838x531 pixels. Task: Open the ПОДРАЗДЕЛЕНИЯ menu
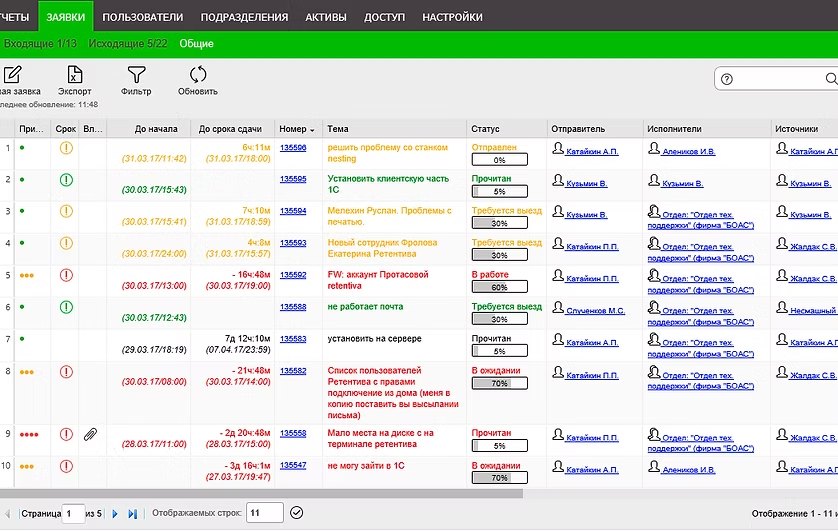tap(244, 17)
